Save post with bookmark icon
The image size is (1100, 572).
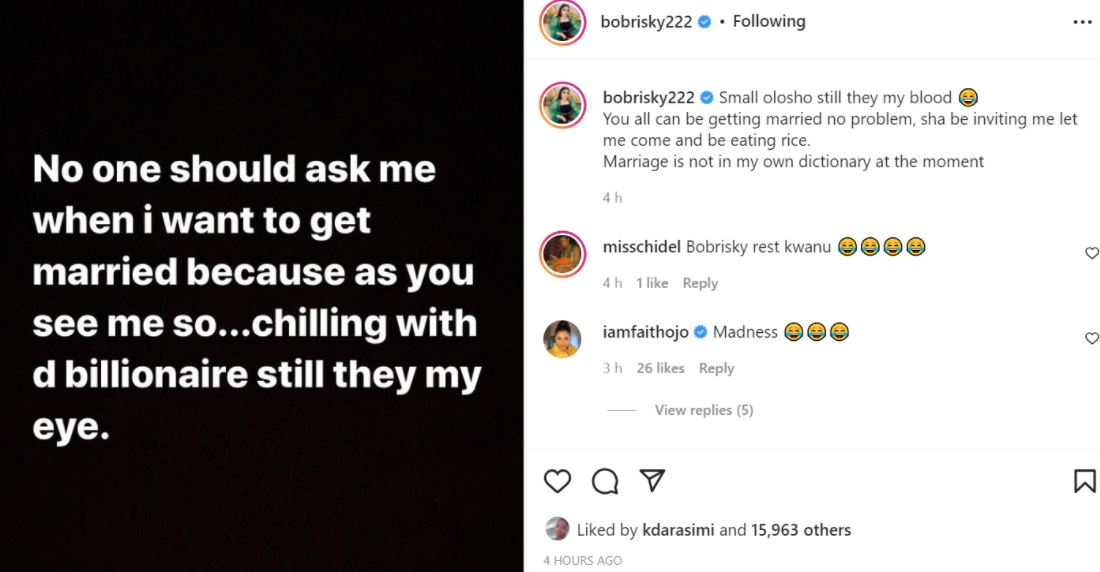click(x=1085, y=481)
